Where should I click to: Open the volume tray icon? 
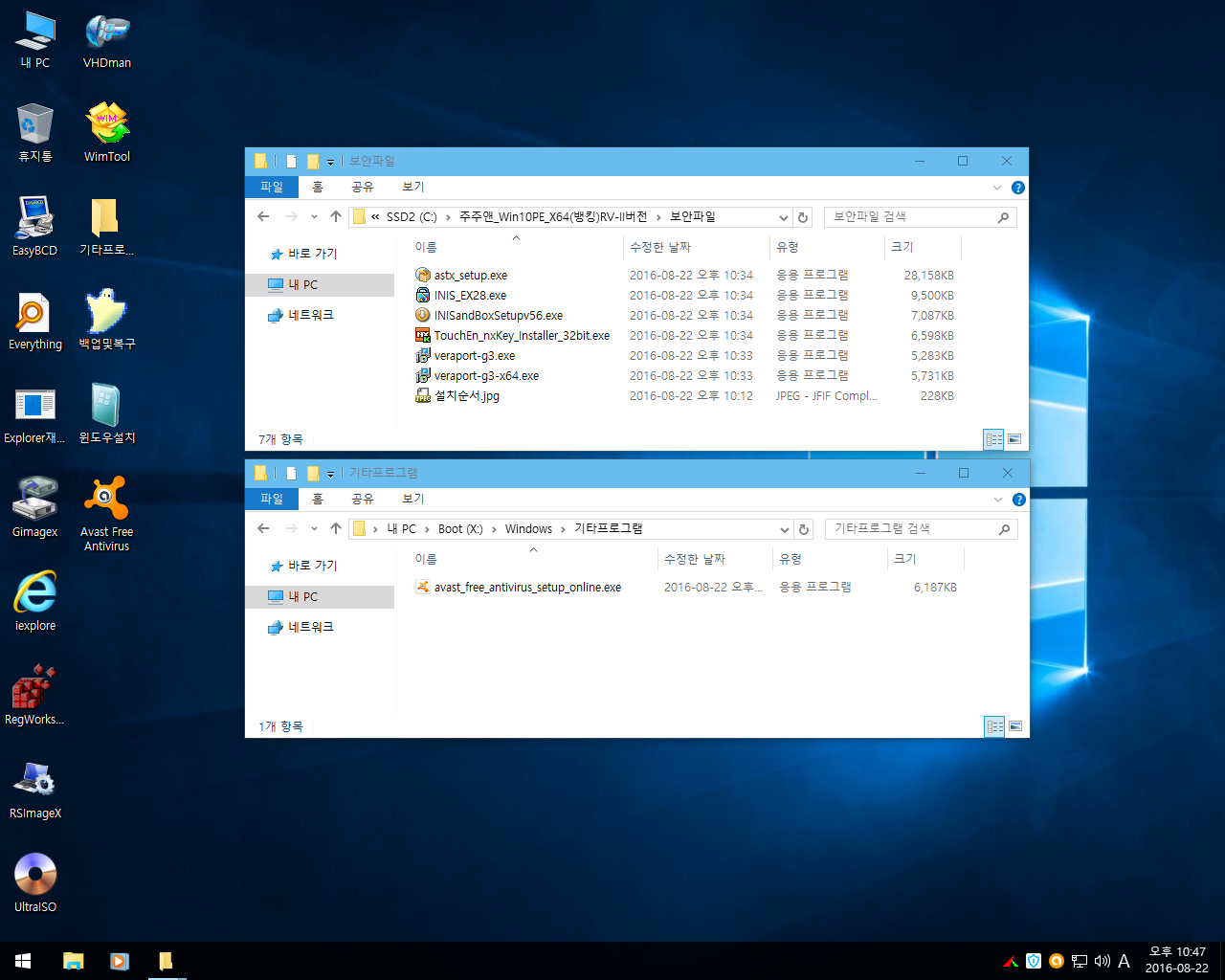click(x=1102, y=961)
